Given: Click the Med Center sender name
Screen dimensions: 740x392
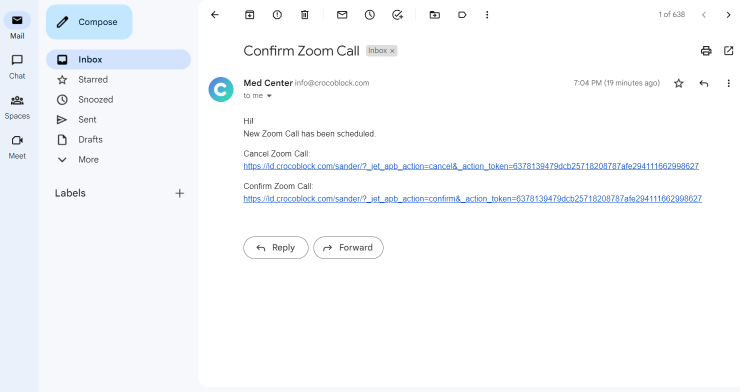Looking at the screenshot, I should 268,83.
